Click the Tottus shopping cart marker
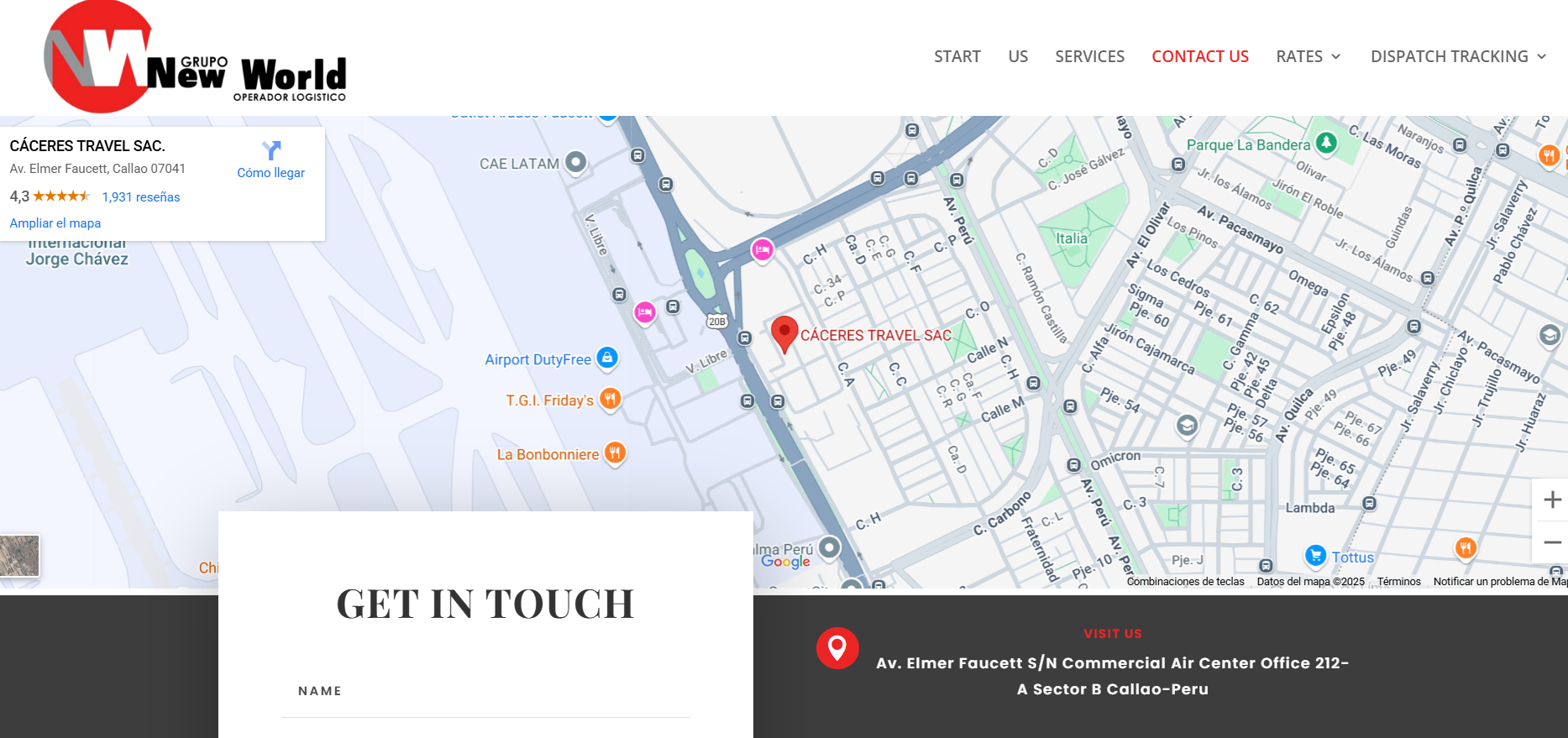This screenshot has height=738, width=1568. (1315, 556)
